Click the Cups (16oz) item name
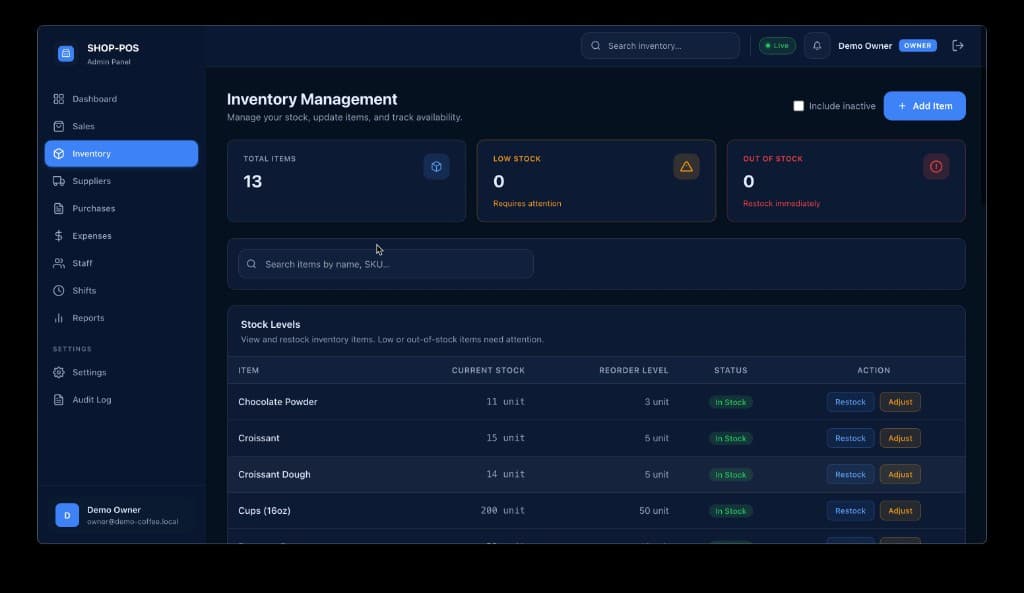This screenshot has width=1024, height=593. 264,511
